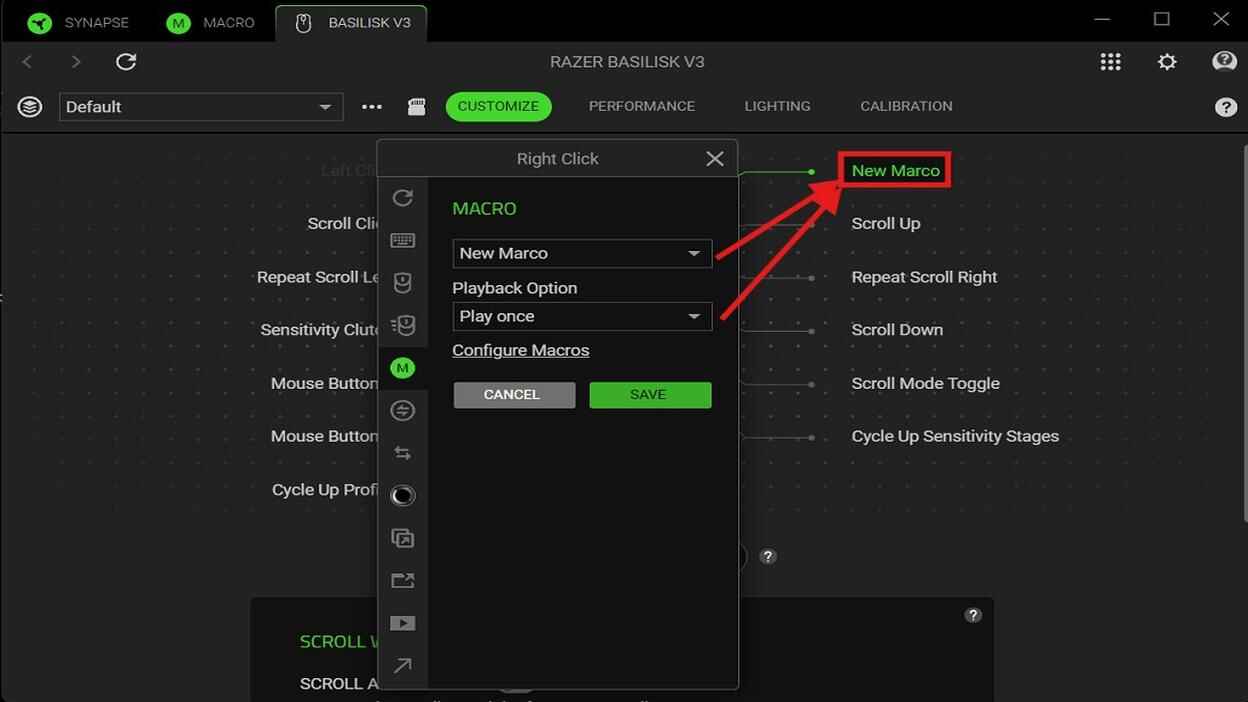
Task: Open profile options three-dot menu
Action: (372, 107)
